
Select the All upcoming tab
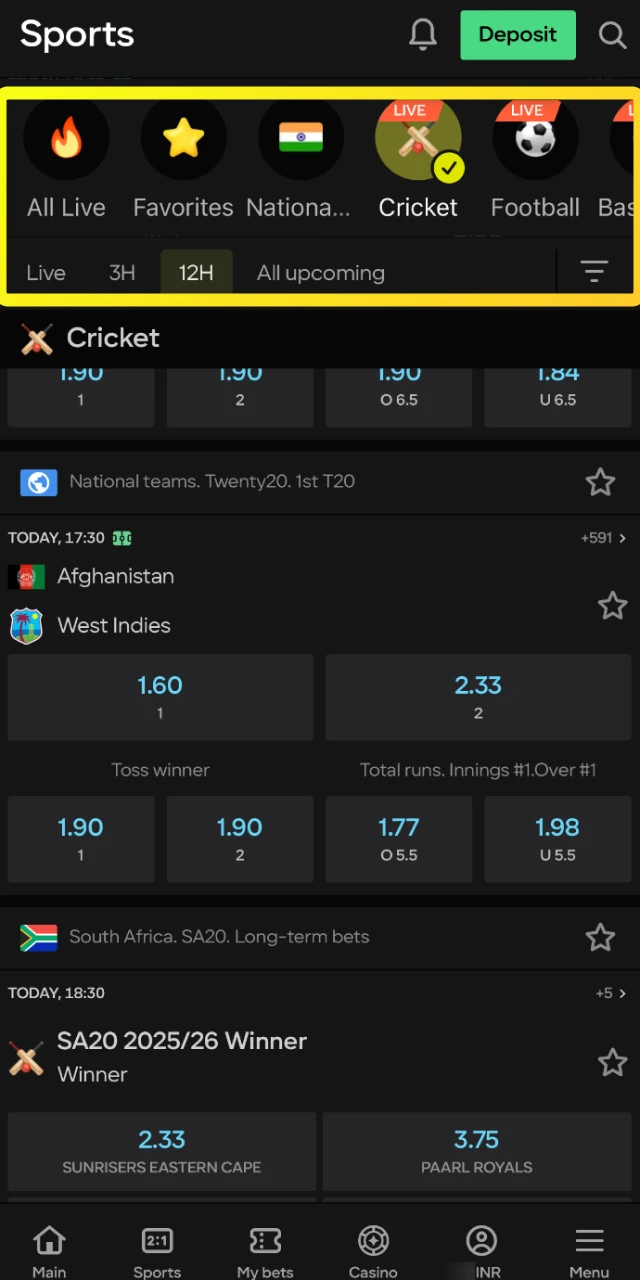[x=320, y=272]
